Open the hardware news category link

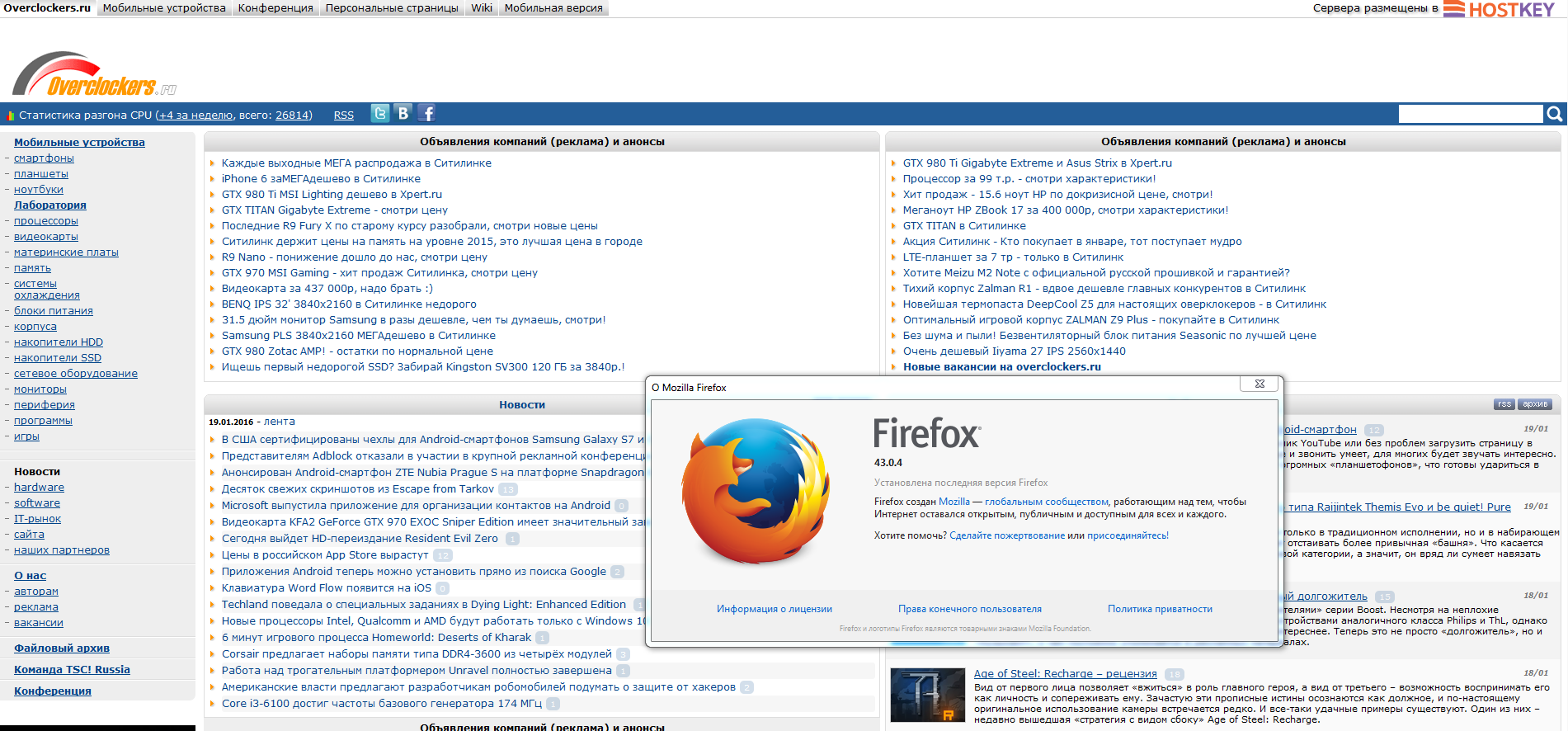click(39, 488)
